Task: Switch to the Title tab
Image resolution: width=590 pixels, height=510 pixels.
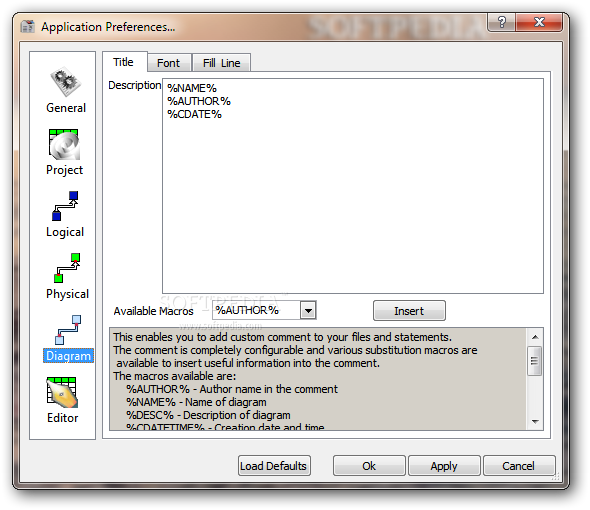Action: (124, 62)
